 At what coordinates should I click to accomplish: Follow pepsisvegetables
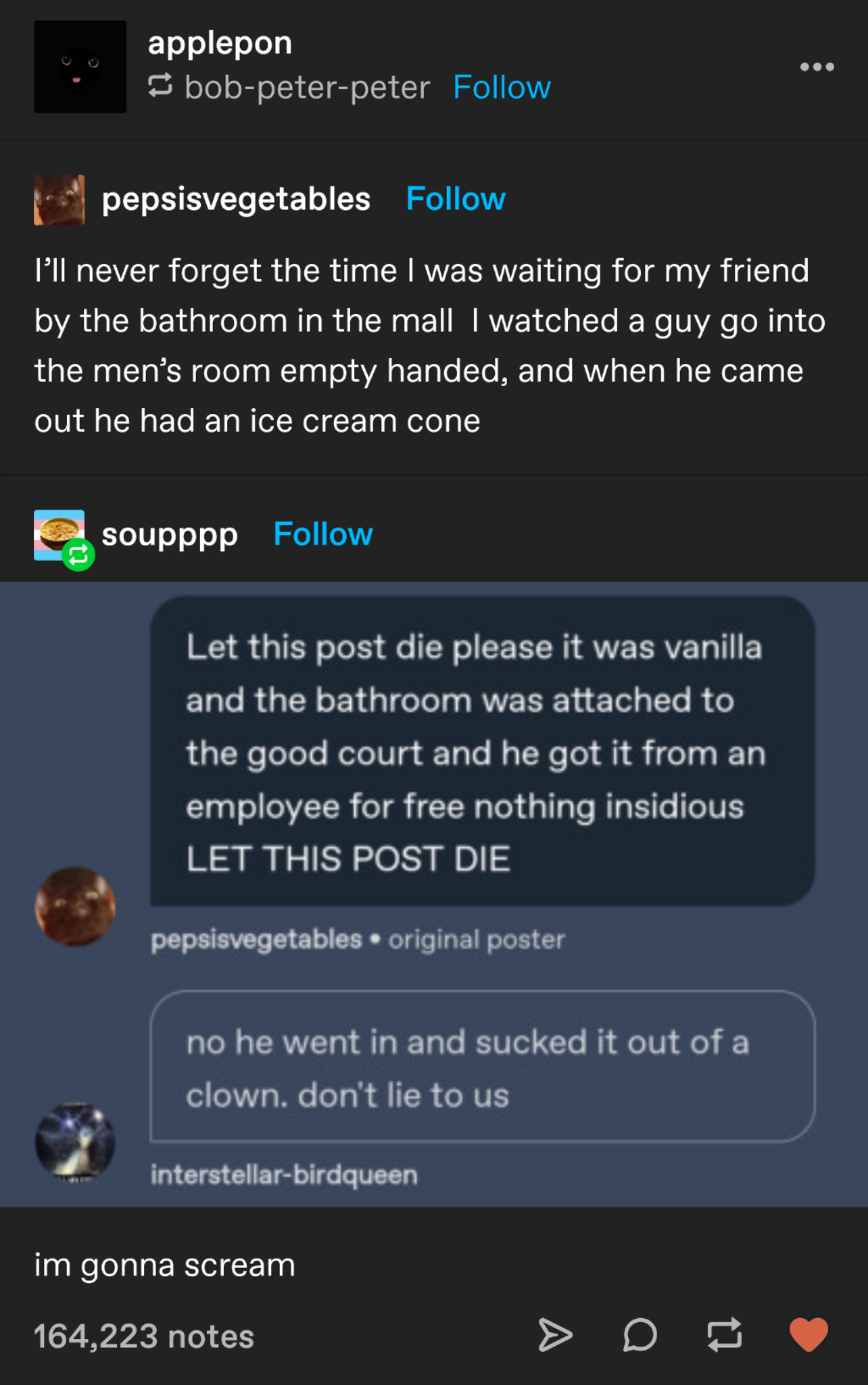(x=456, y=199)
